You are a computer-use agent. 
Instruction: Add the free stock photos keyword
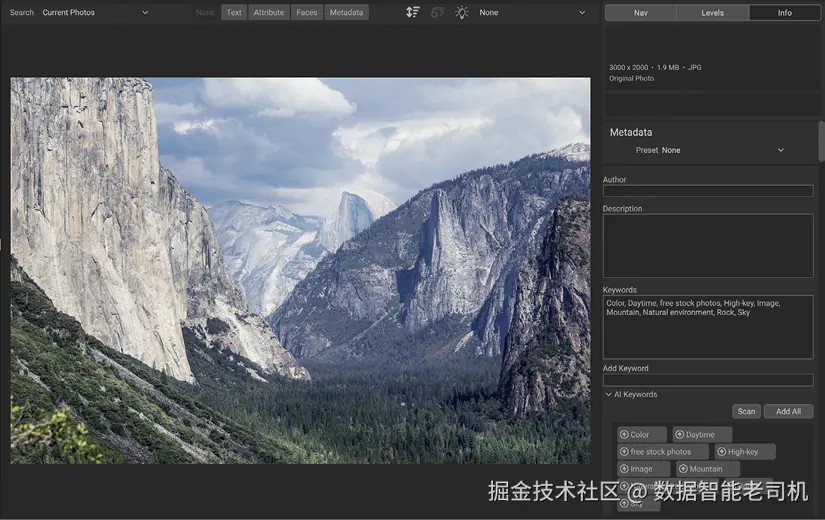[x=662, y=452]
